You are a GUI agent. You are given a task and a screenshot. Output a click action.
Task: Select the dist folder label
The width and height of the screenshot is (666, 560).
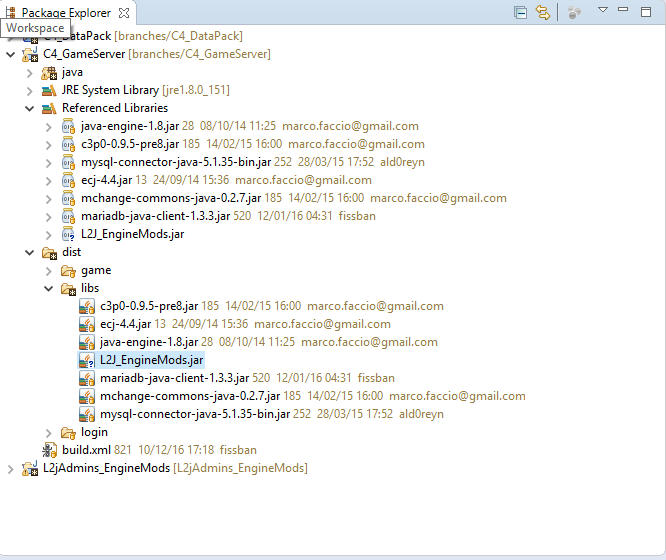pyautogui.click(x=71, y=252)
